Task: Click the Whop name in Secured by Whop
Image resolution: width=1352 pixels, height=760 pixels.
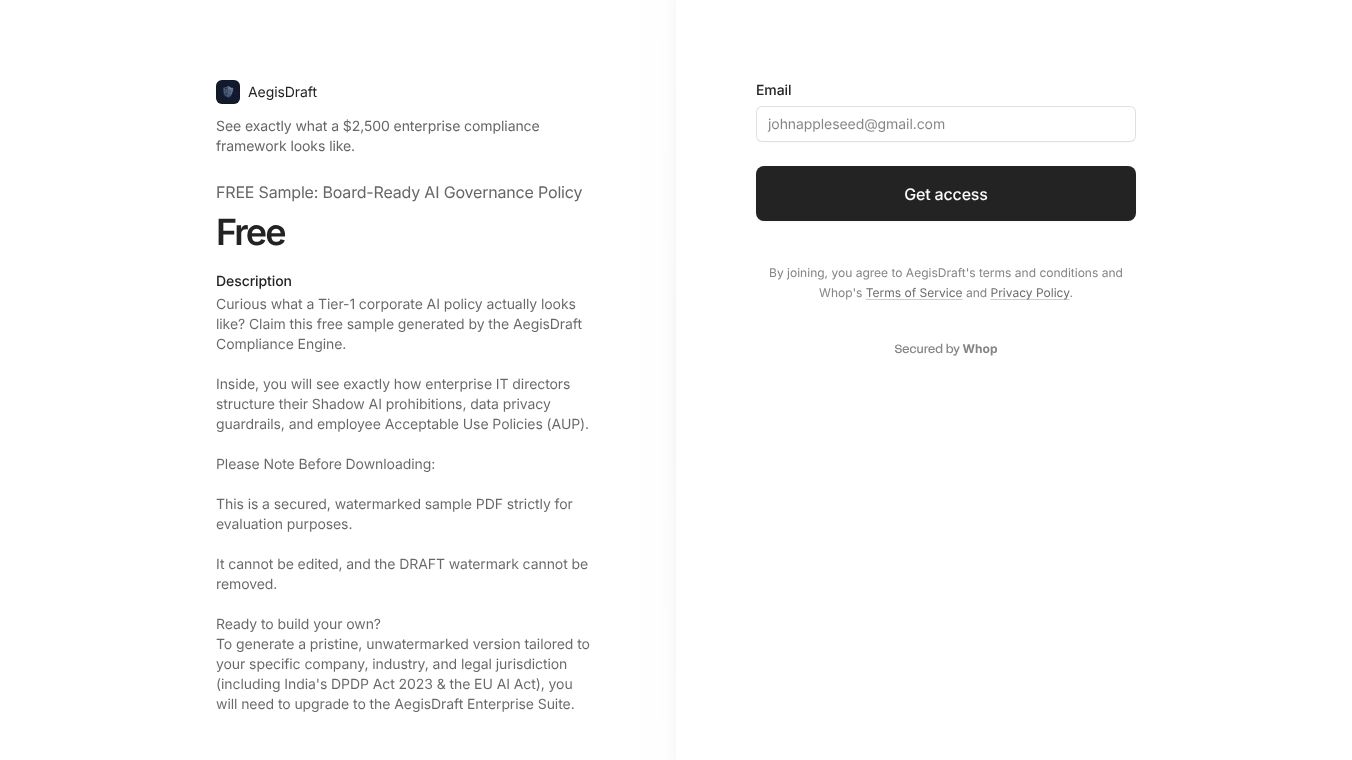Action: pyautogui.click(x=980, y=349)
